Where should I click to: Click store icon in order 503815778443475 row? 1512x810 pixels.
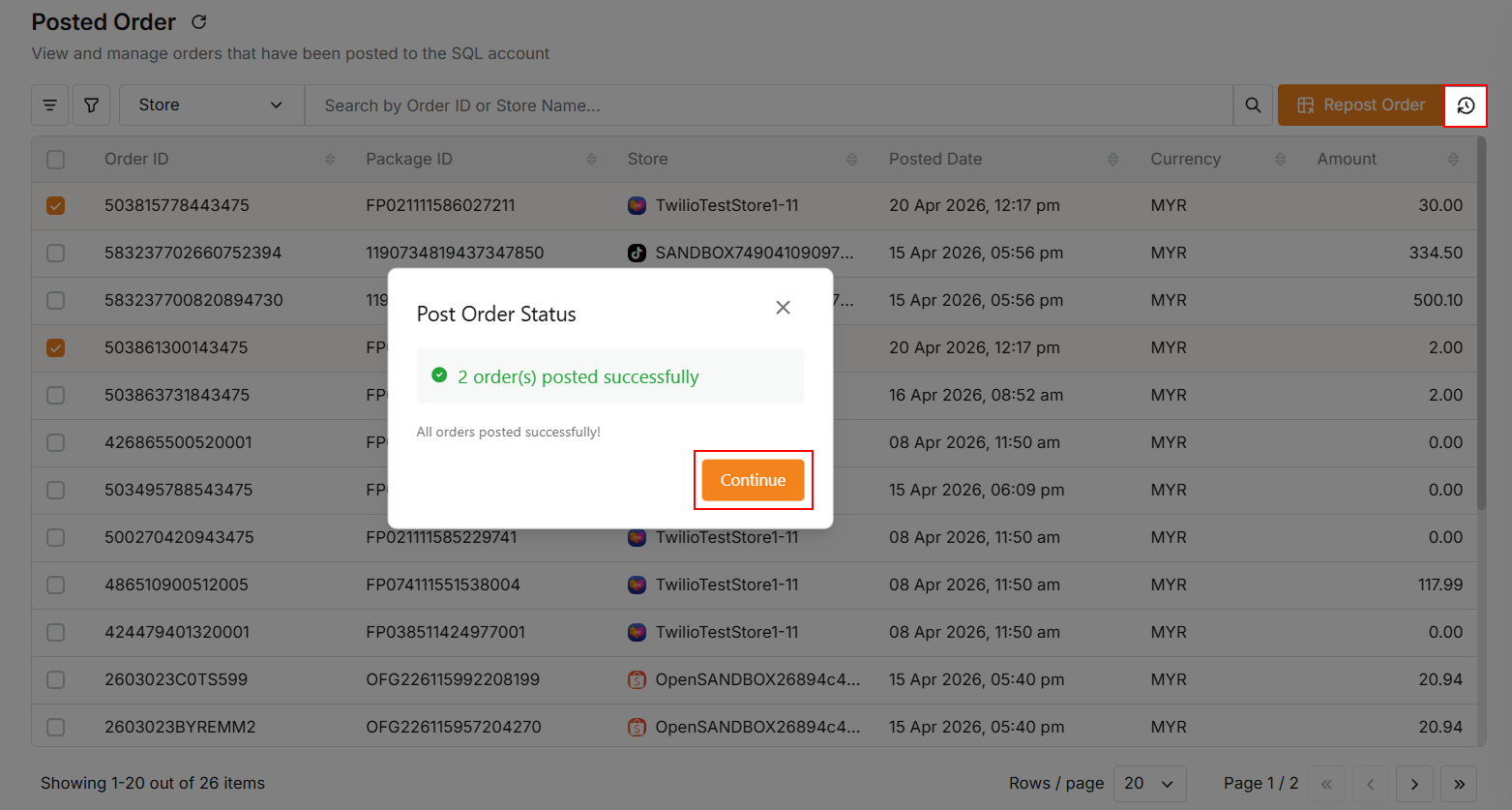click(637, 205)
